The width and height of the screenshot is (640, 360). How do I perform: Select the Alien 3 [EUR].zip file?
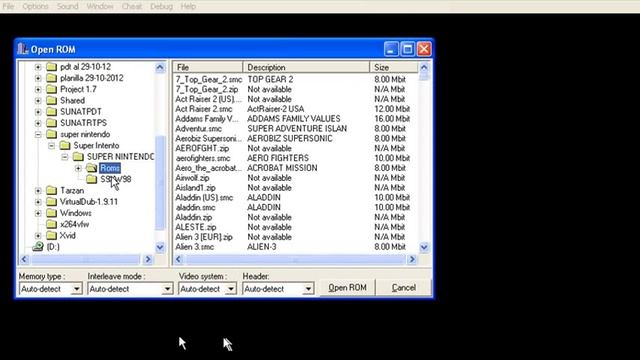204,237
